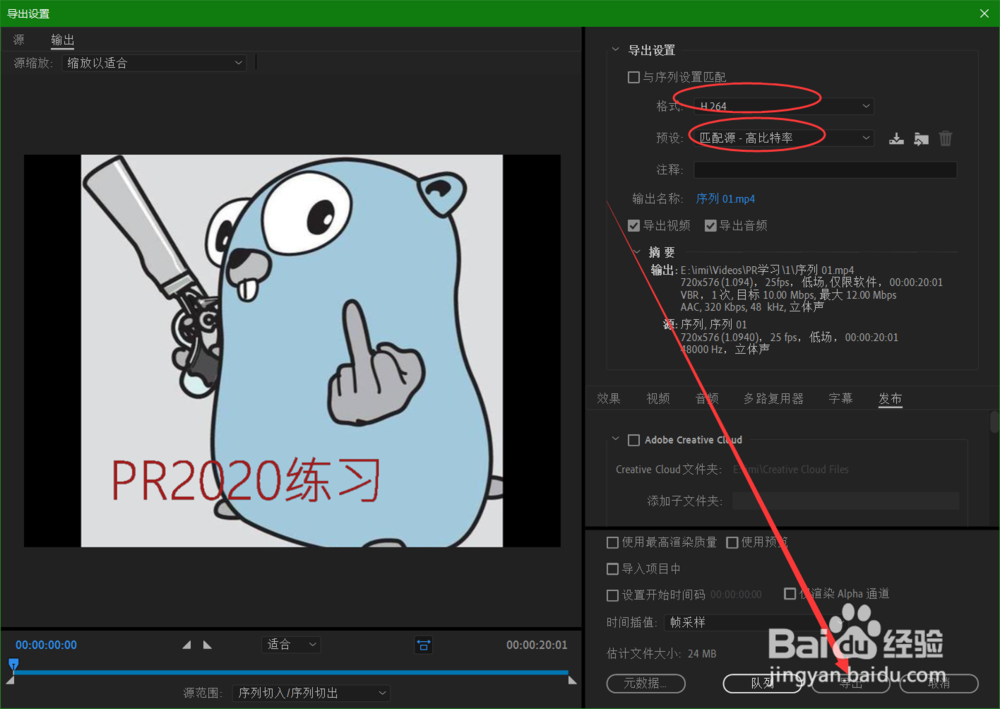Collapse the 摘要 summary section

pos(637,252)
